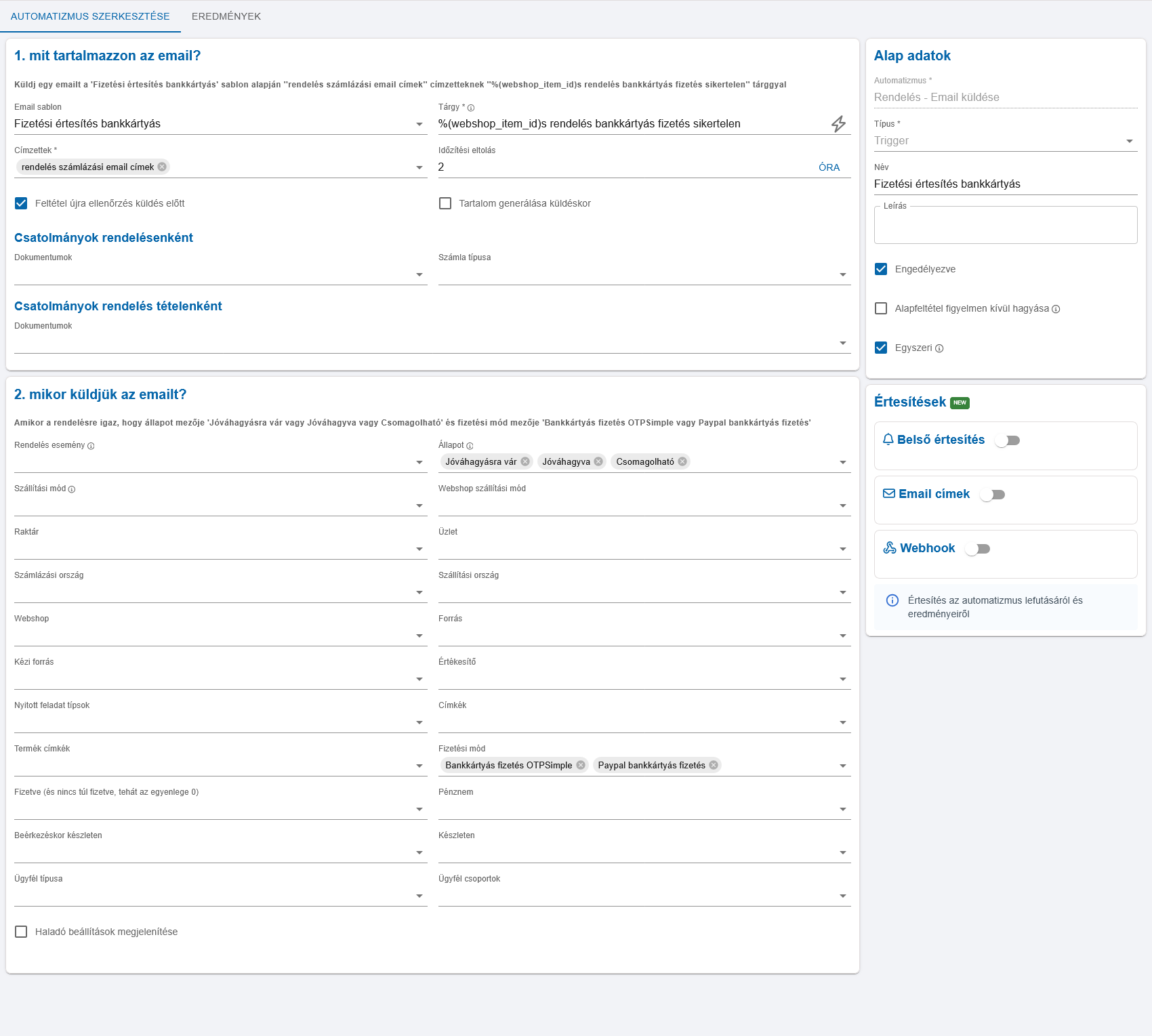This screenshot has height=1036, width=1152.
Task: Turn on the Email címek switch
Action: point(993,495)
